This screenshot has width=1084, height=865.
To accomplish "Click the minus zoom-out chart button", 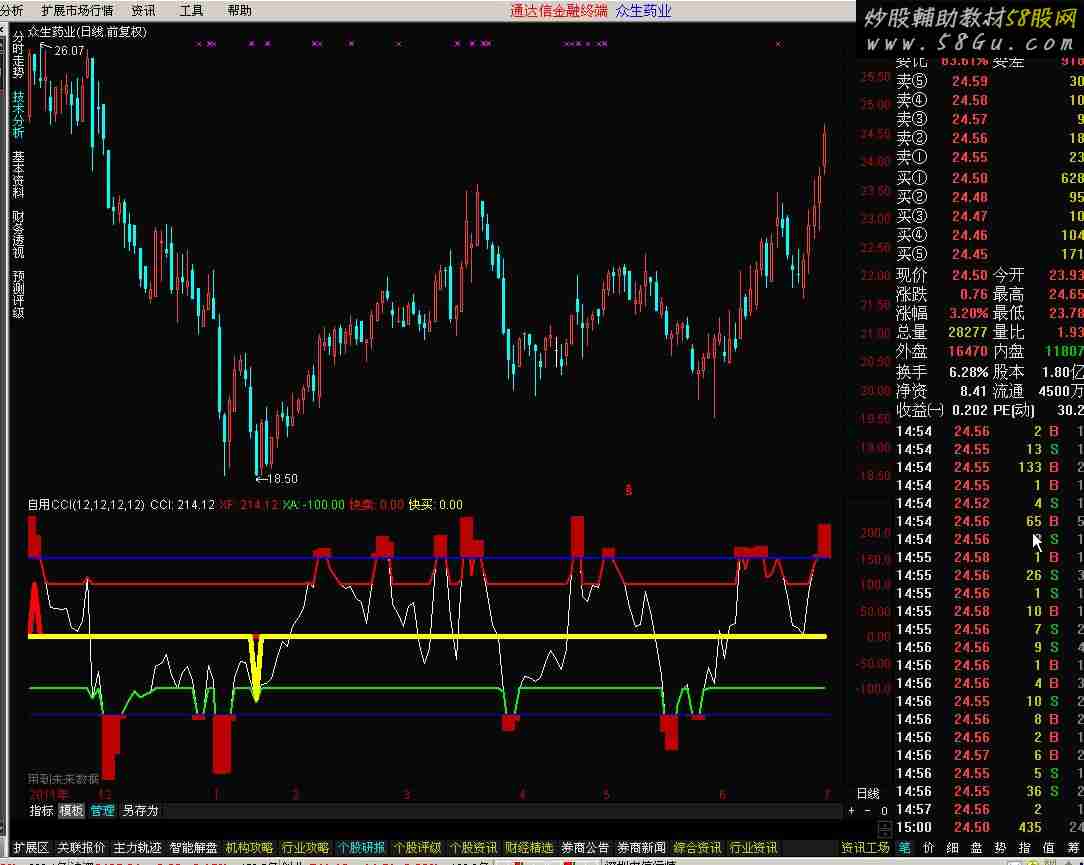I will pos(867,811).
